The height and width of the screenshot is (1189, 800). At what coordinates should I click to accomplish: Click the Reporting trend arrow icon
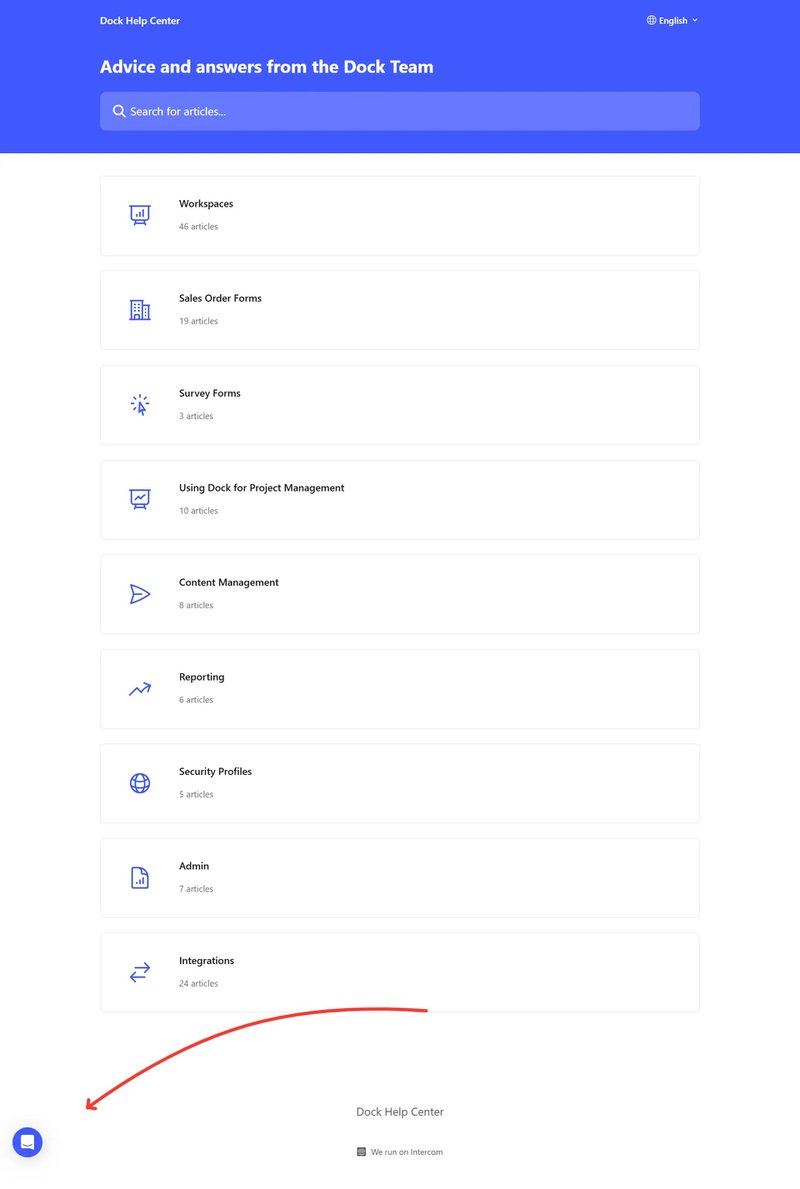coord(140,689)
